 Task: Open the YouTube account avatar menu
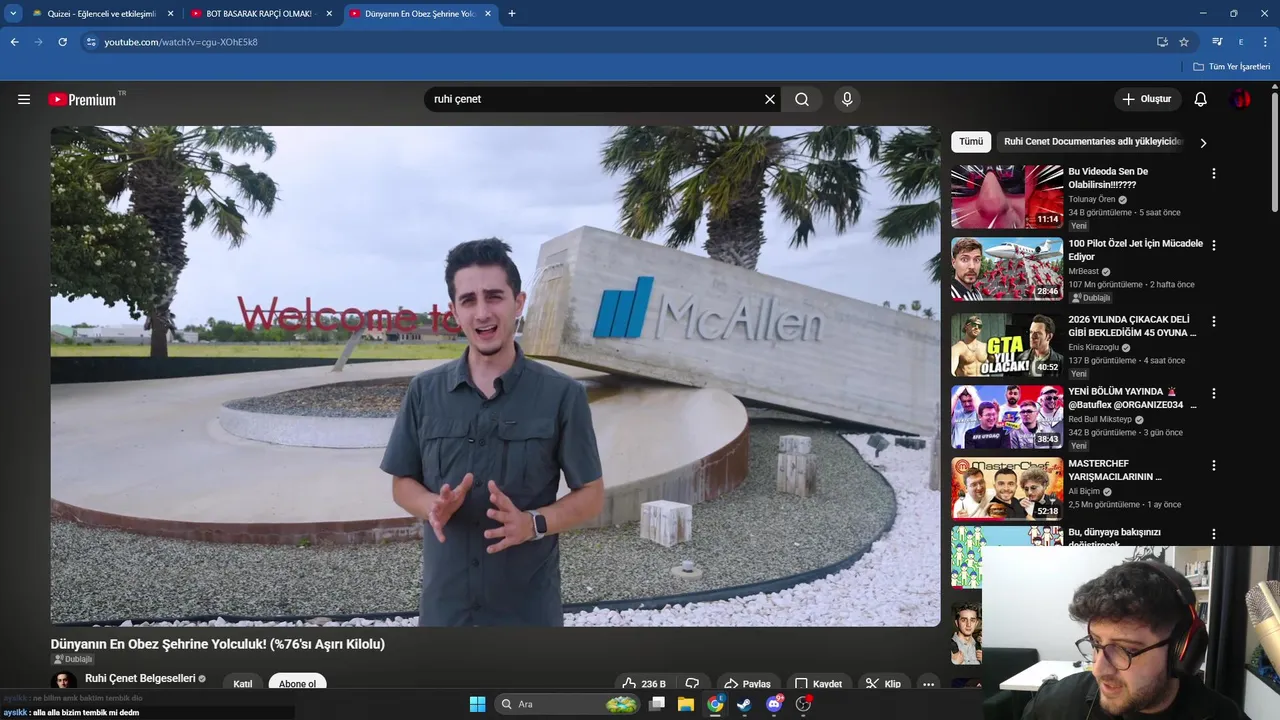coord(1241,99)
